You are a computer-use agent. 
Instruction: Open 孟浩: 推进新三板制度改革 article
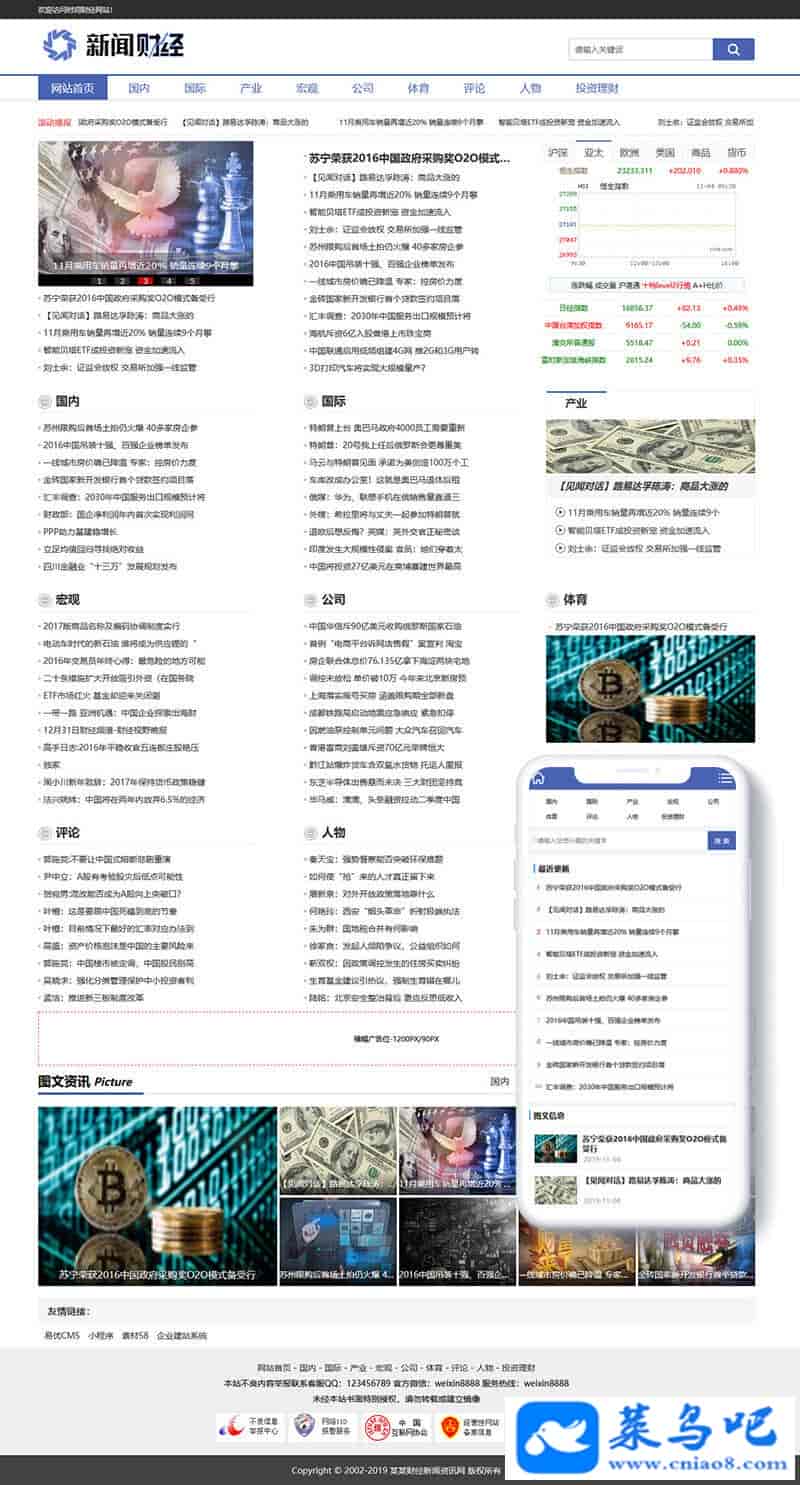coord(93,997)
